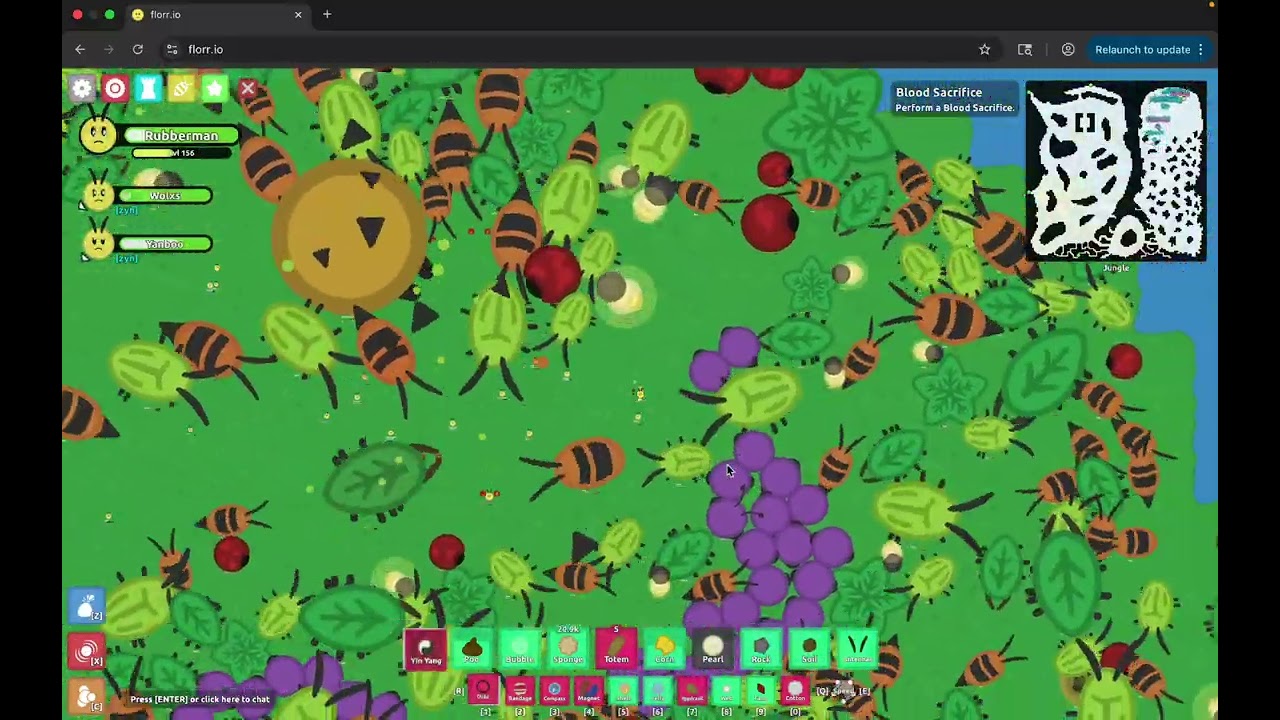Swap in the Web secondary petal
This screenshot has height=720, width=1280.
(726, 690)
